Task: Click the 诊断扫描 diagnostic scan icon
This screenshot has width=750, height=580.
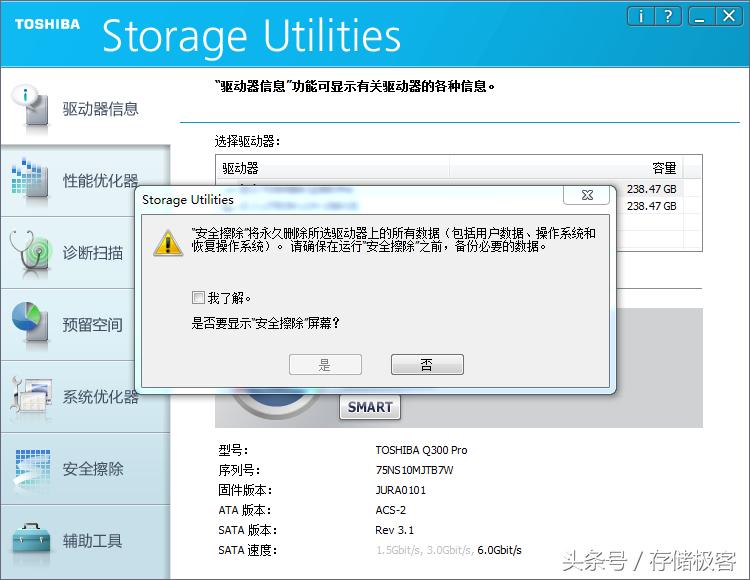Action: click(29, 252)
